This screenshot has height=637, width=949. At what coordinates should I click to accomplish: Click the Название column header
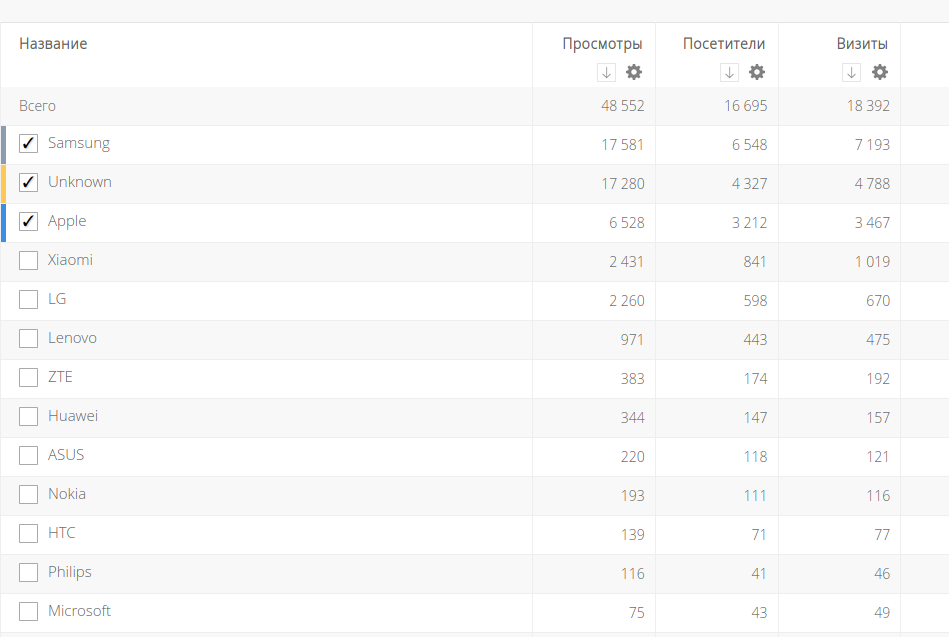pyautogui.click(x=53, y=44)
